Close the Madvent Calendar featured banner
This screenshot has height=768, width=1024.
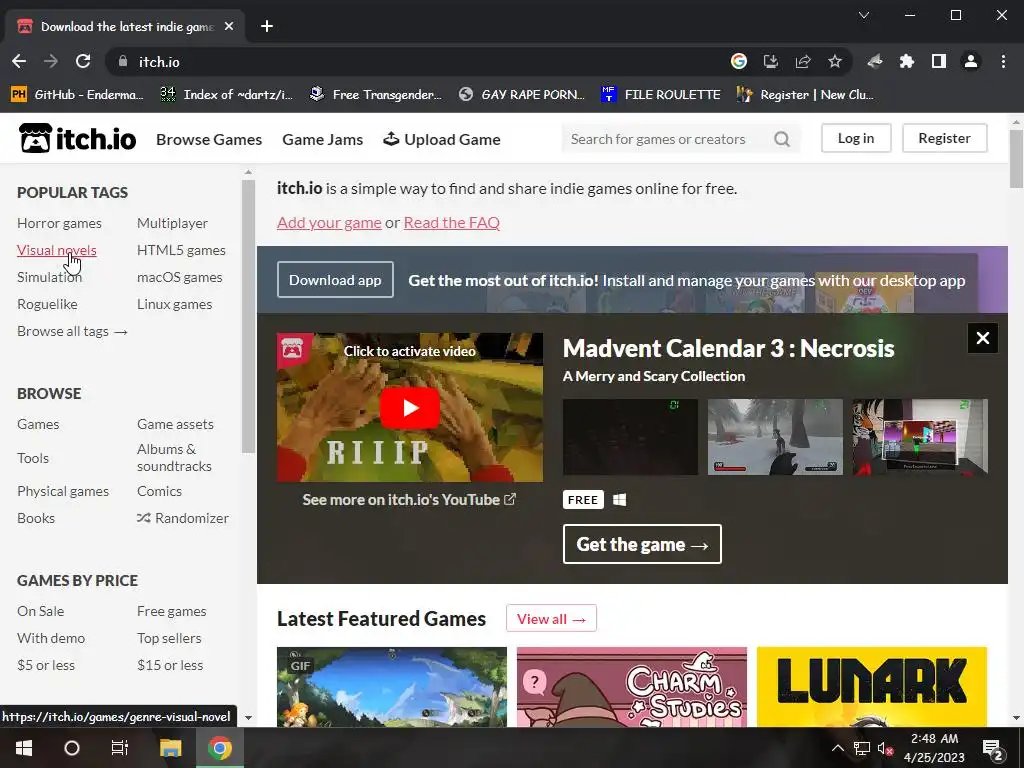(x=982, y=338)
